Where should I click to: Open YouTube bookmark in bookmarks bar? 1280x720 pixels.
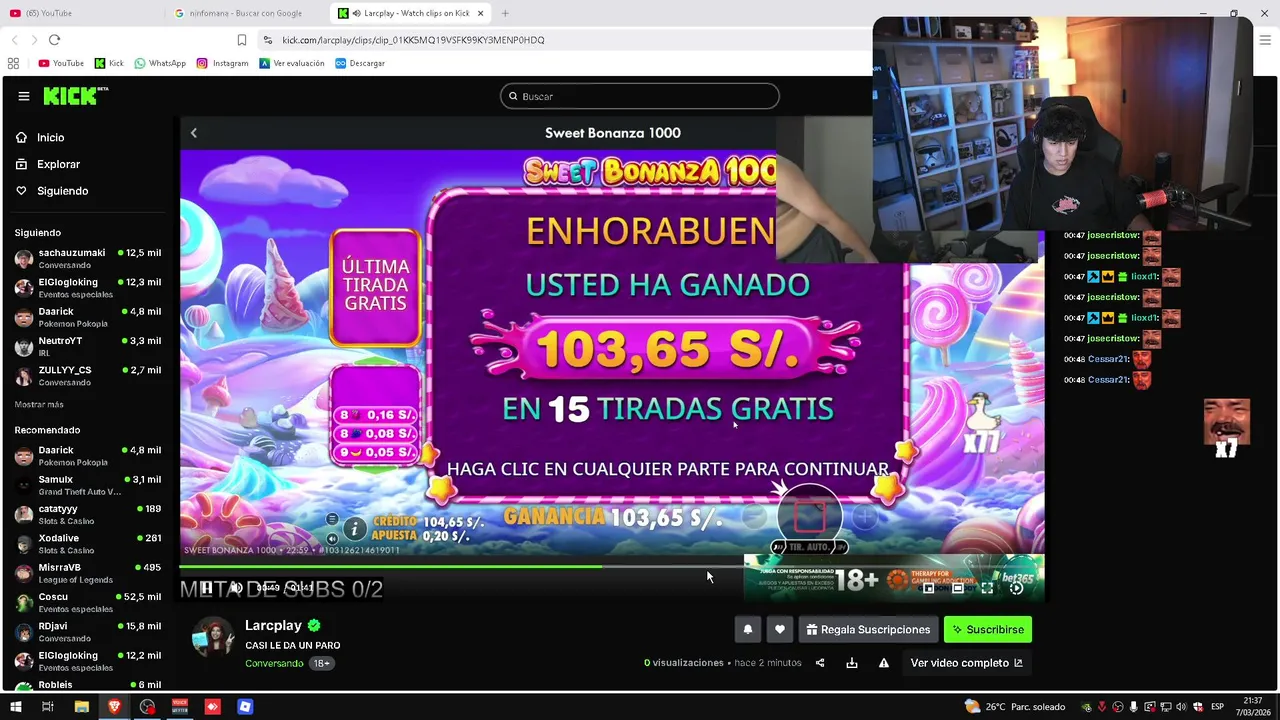pos(61,63)
